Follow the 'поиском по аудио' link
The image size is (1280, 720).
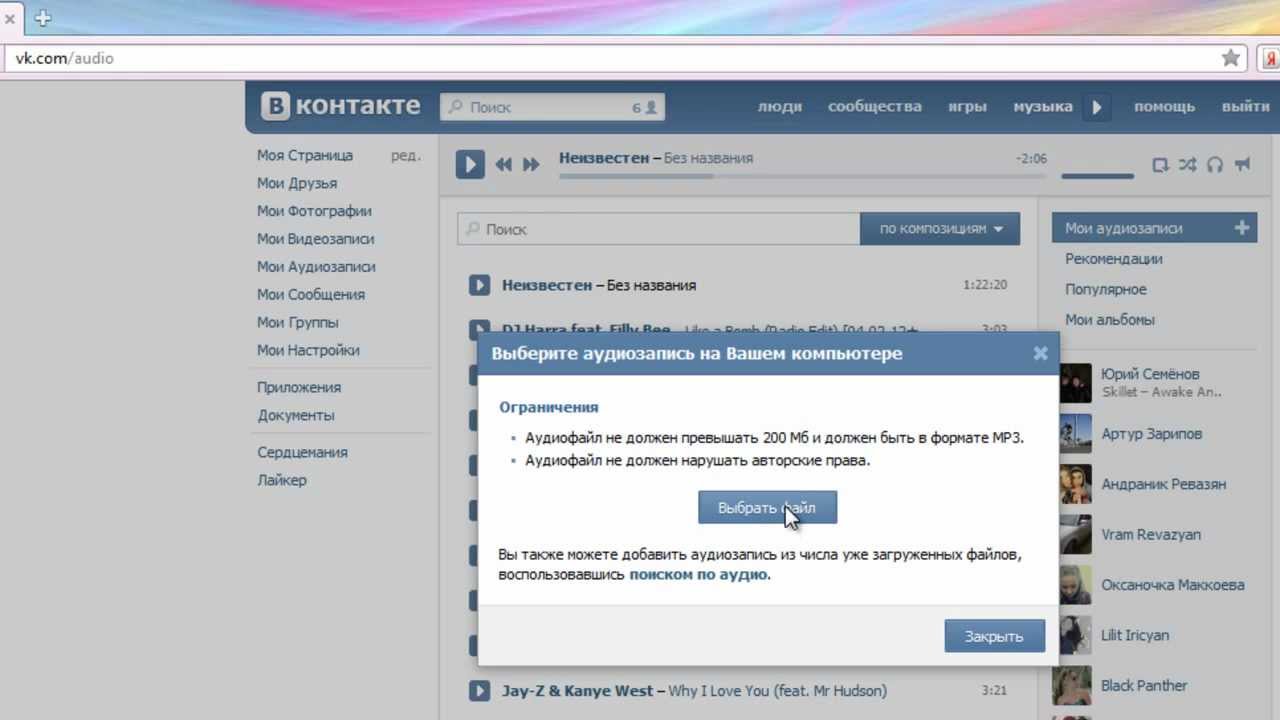tap(698, 575)
